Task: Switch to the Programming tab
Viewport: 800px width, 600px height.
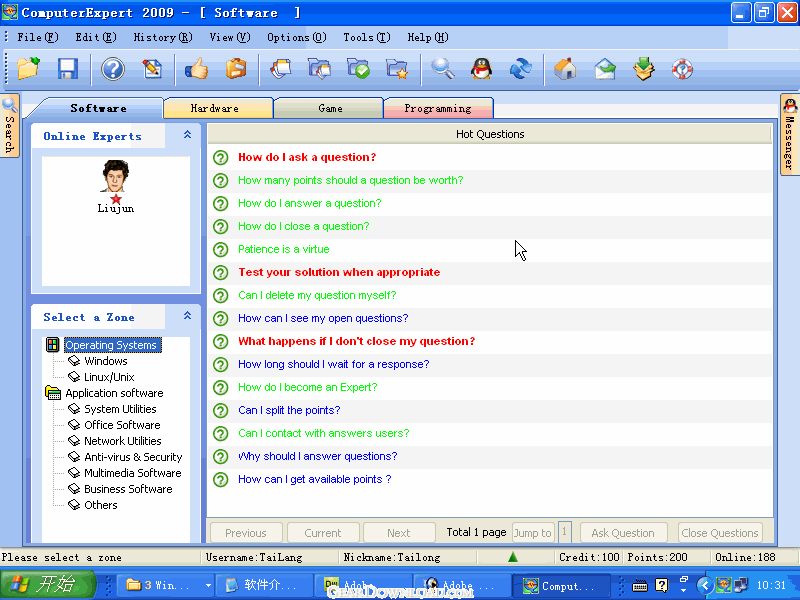Action: point(438,108)
